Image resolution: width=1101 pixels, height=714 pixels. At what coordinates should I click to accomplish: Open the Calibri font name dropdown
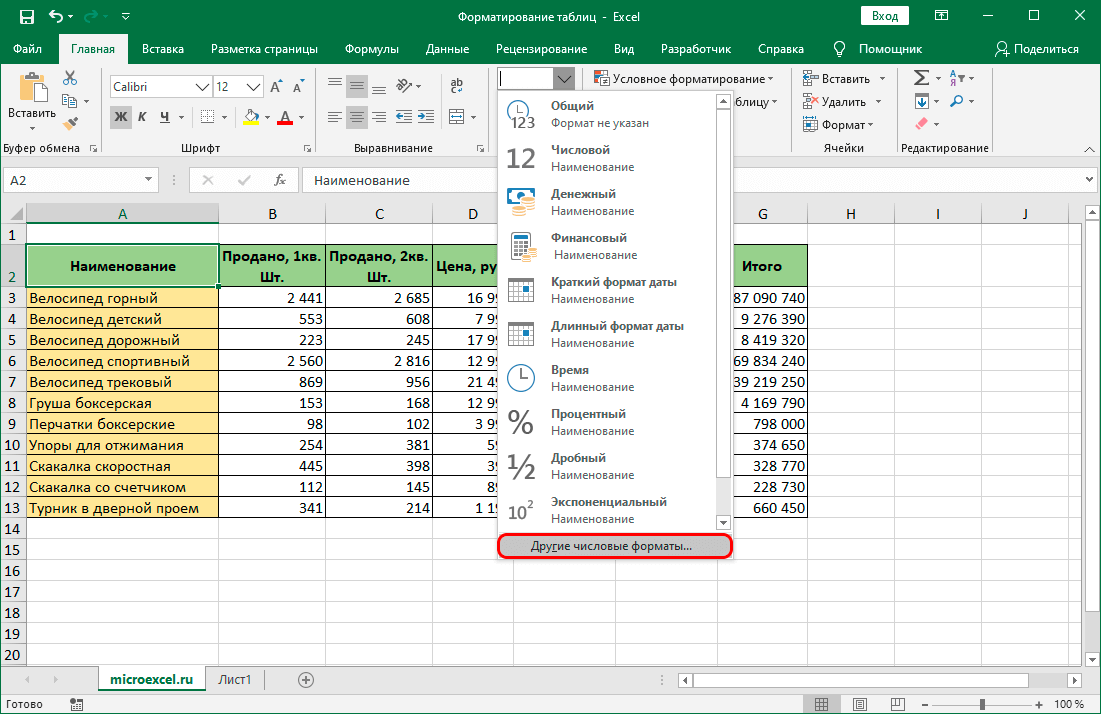tap(202, 86)
